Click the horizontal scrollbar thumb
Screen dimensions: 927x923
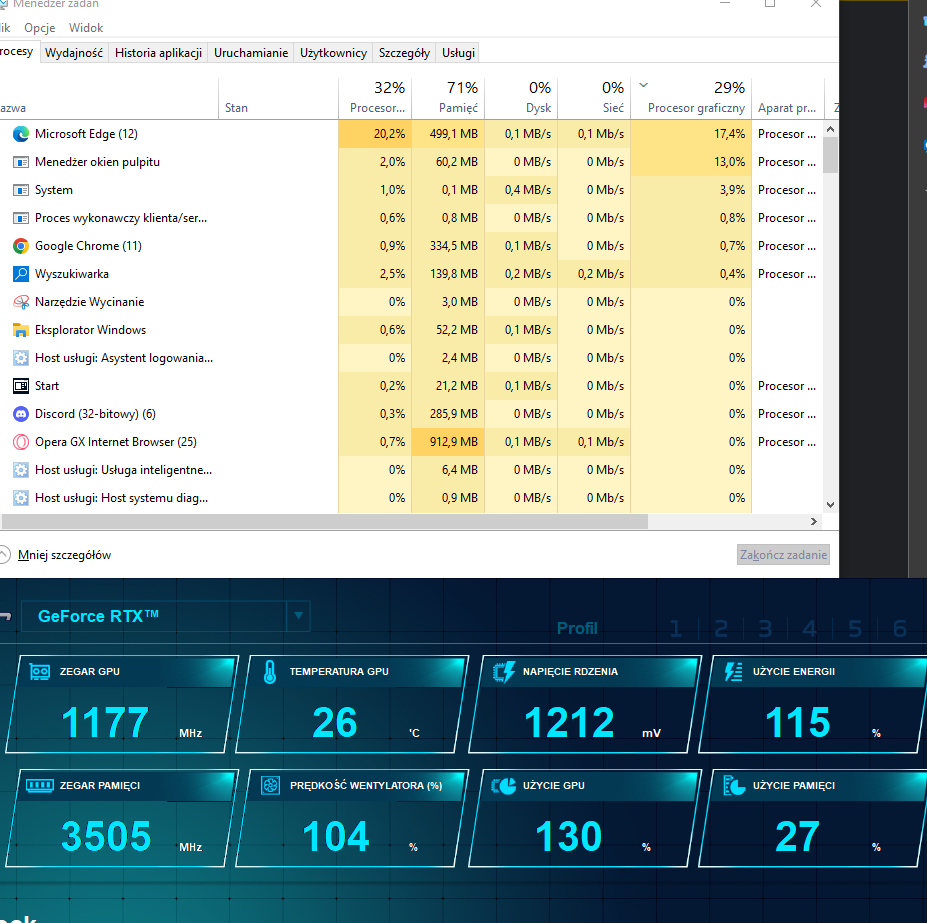click(325, 522)
